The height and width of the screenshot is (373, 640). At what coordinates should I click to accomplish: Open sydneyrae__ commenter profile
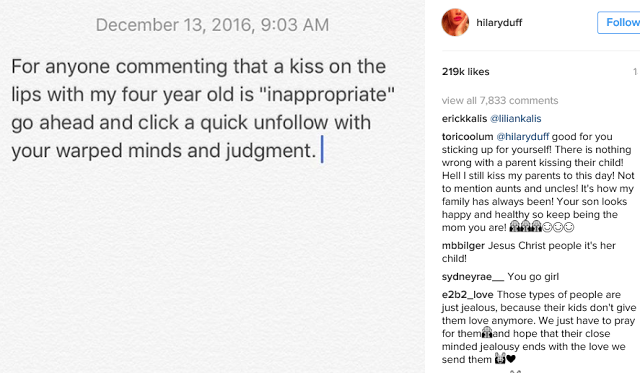pos(473,277)
